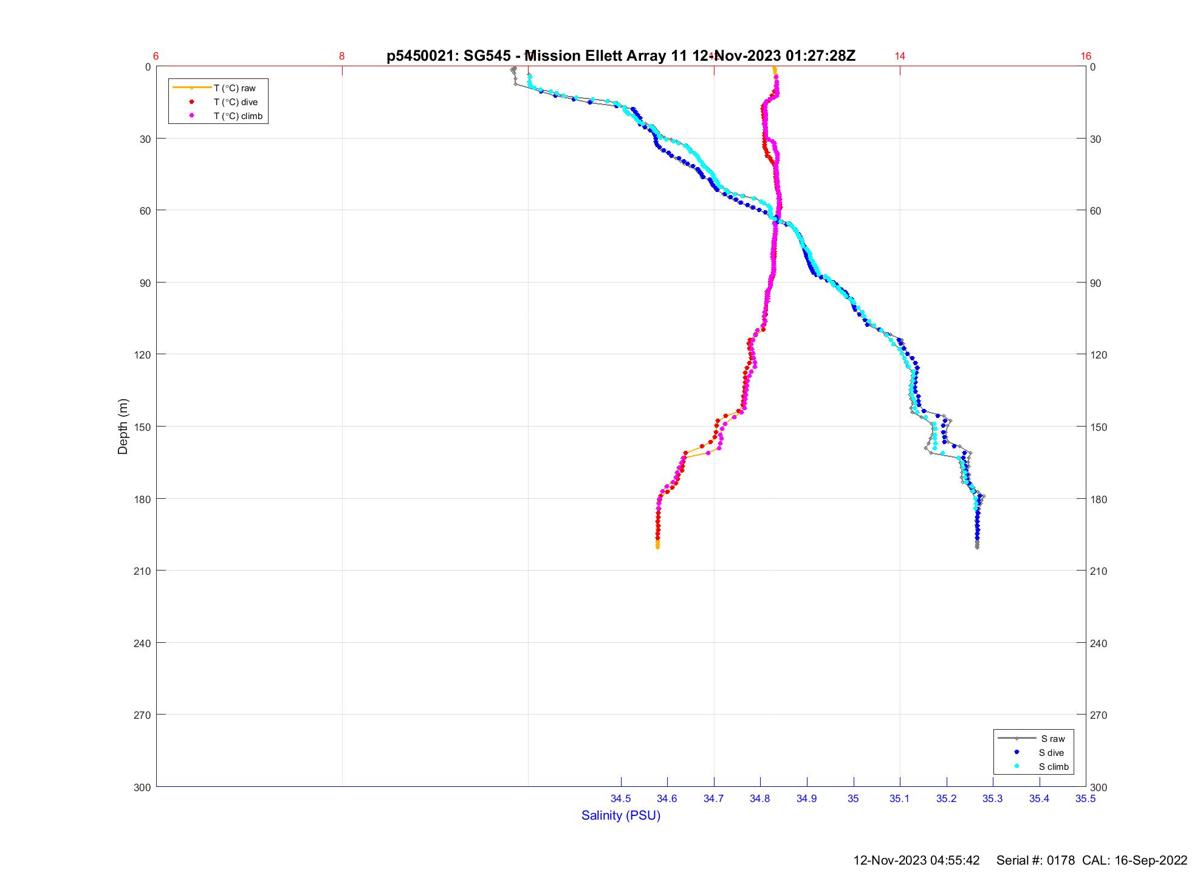Screen dimensions: 1200x885
Task: Select the 'S dive' legend entry
Action: pyautogui.click(x=1053, y=752)
